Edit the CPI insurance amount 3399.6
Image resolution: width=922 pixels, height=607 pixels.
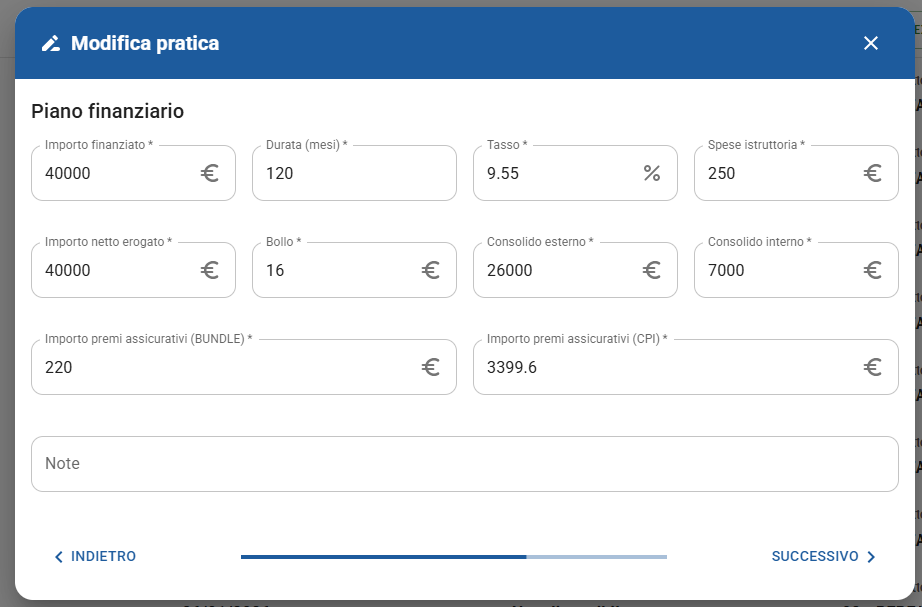512,368
